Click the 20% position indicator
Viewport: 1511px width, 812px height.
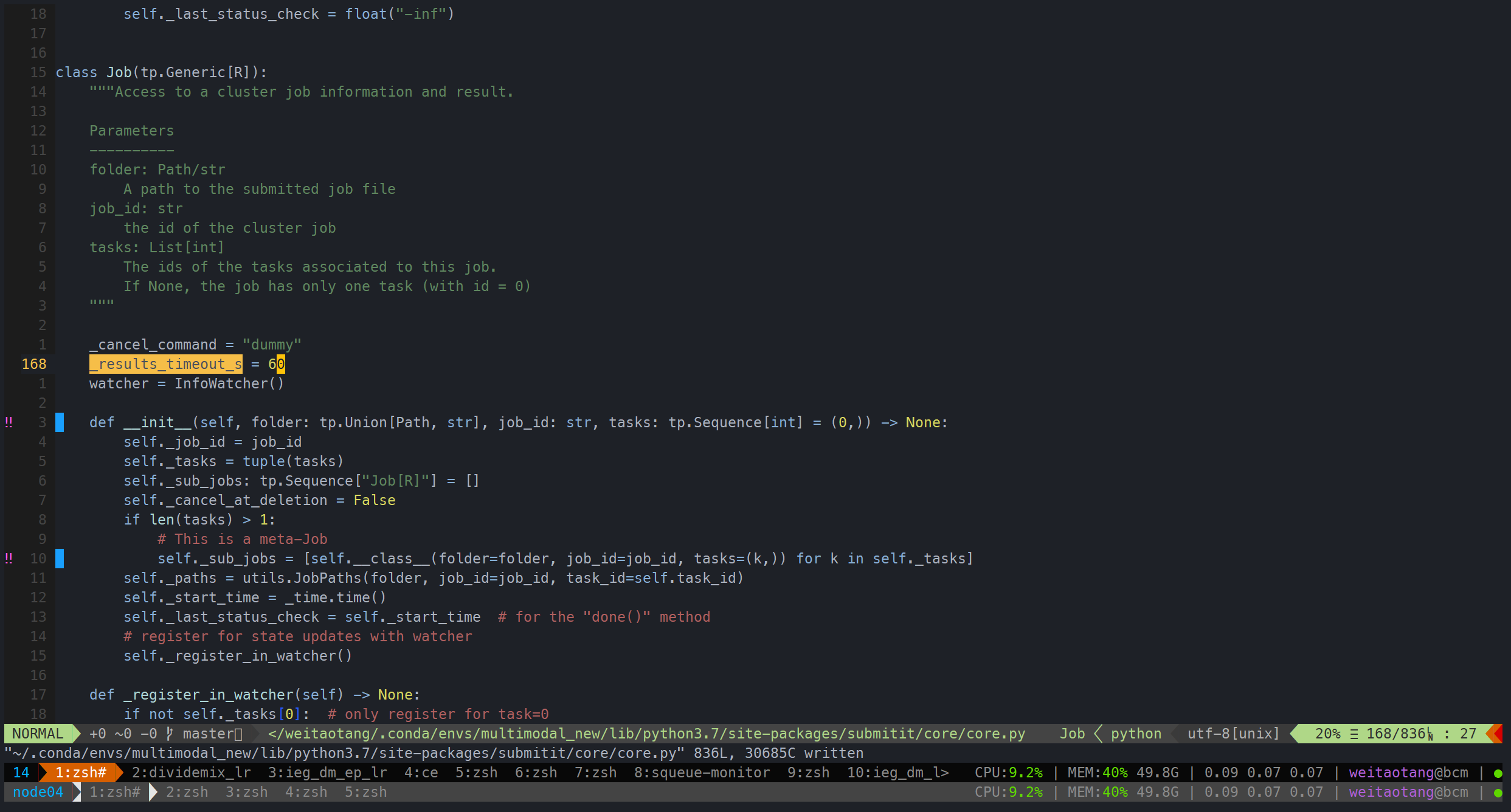[x=1328, y=734]
